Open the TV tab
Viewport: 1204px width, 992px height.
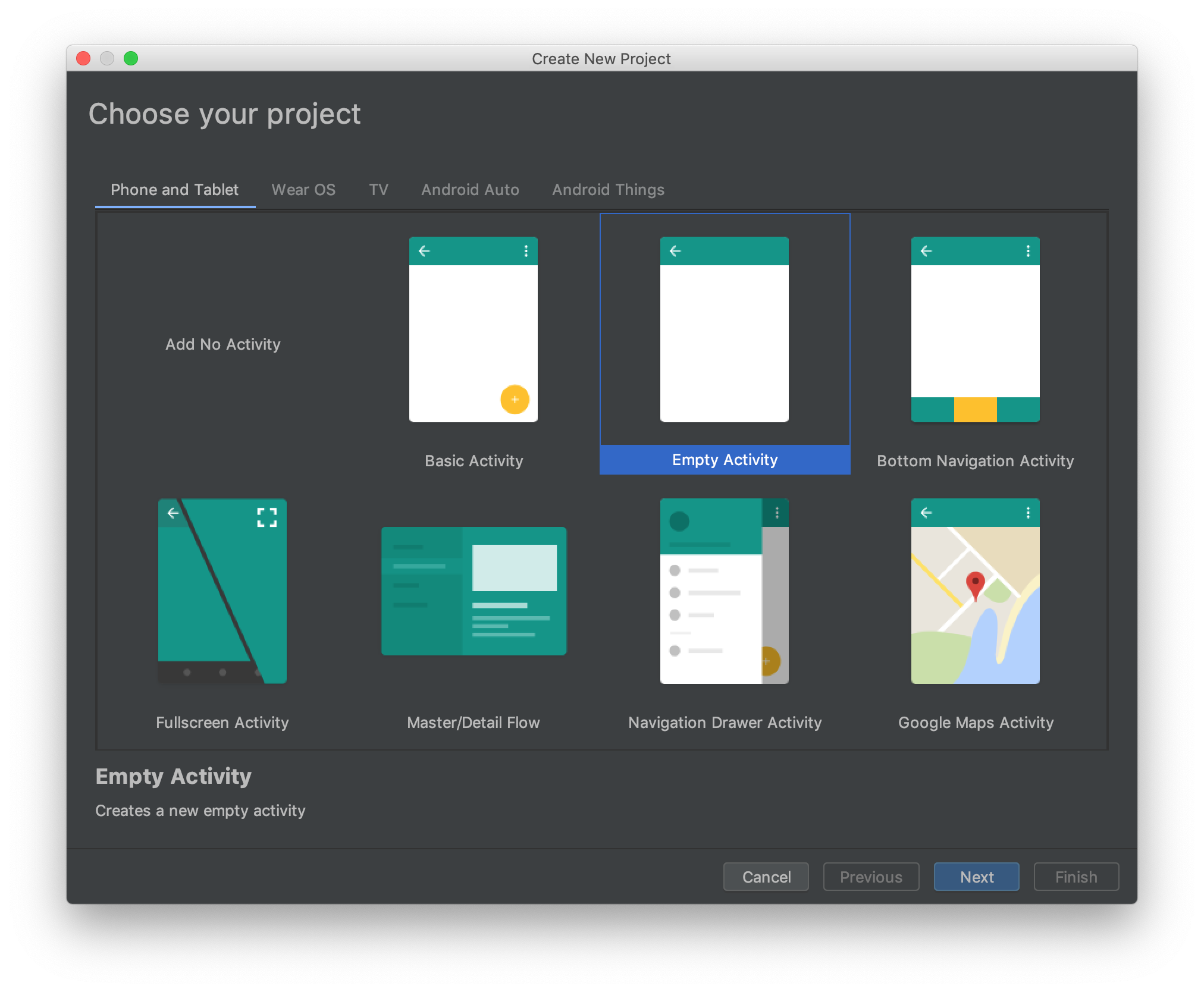click(378, 190)
